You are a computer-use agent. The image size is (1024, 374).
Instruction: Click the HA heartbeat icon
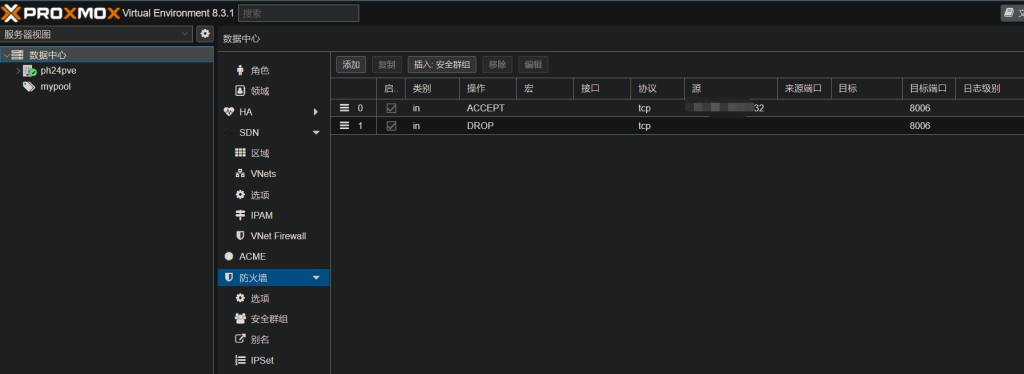[229, 112]
